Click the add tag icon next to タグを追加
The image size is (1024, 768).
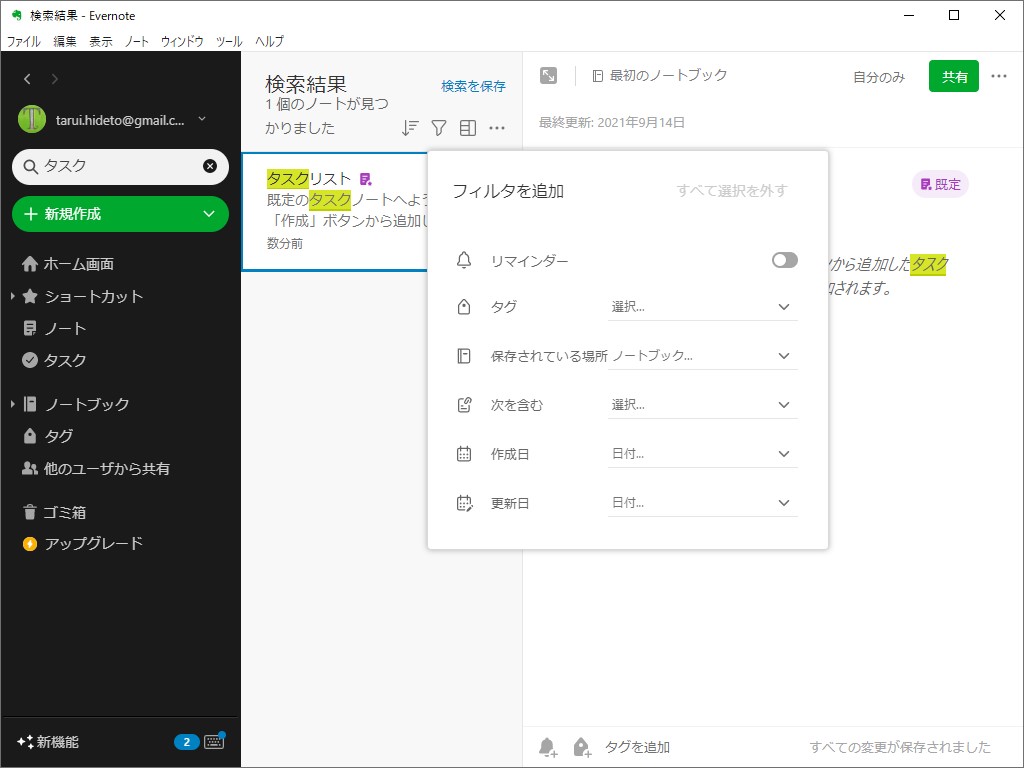(x=581, y=746)
